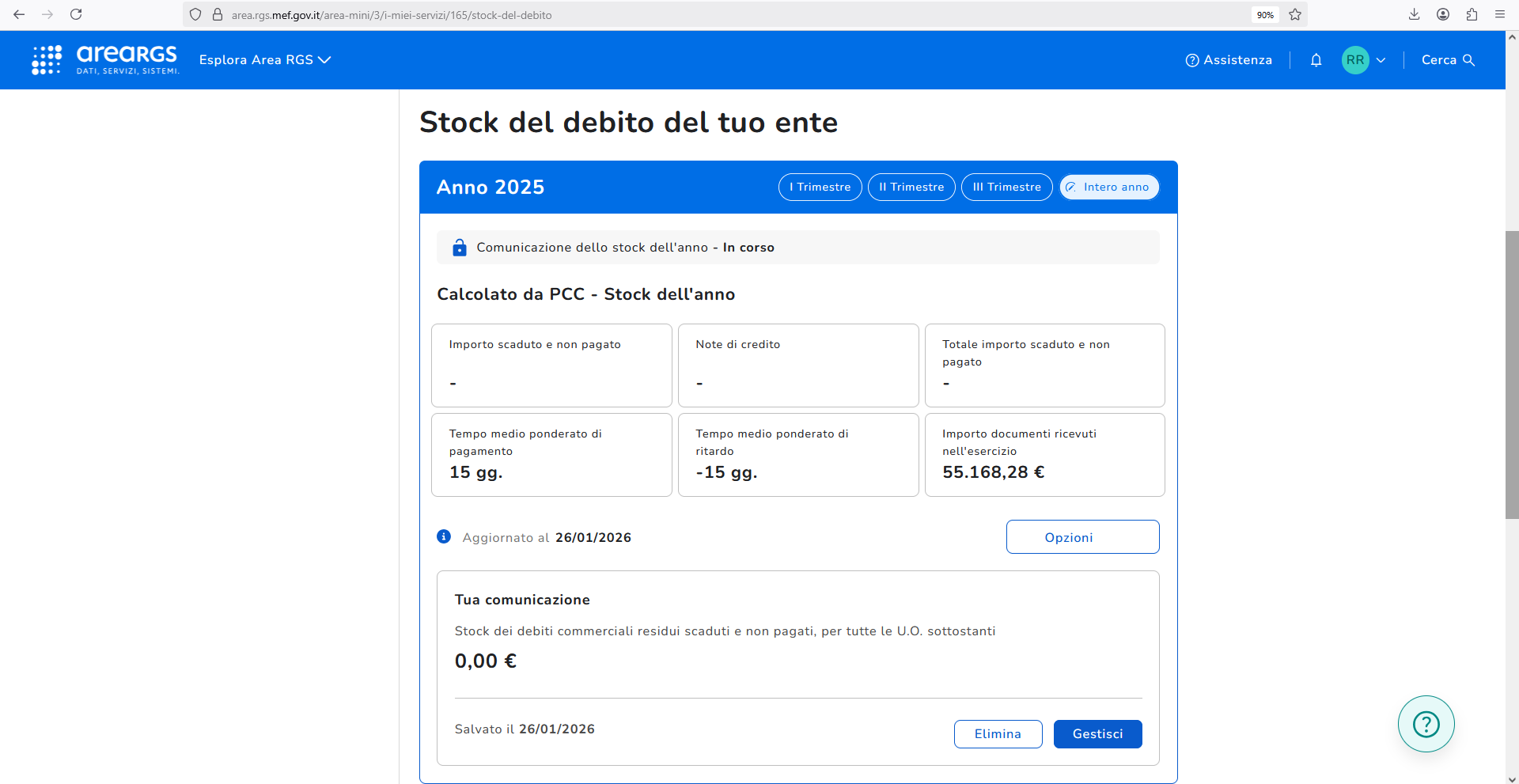Open the browser hamburger menu

[1500, 14]
